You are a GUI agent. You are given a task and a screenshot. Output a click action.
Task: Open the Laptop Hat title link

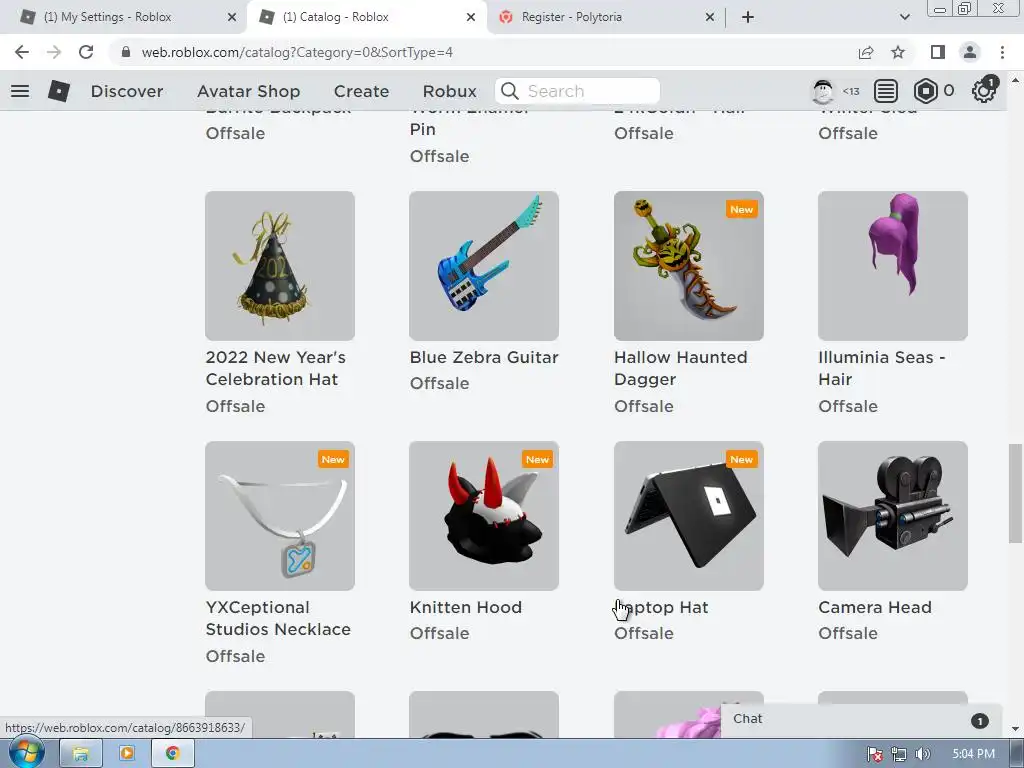coord(661,607)
